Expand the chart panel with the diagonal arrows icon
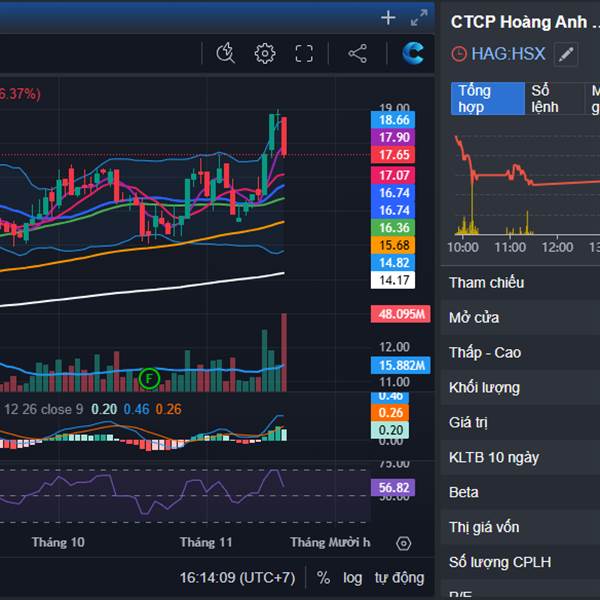Screen dimensions: 600x600 (419, 18)
